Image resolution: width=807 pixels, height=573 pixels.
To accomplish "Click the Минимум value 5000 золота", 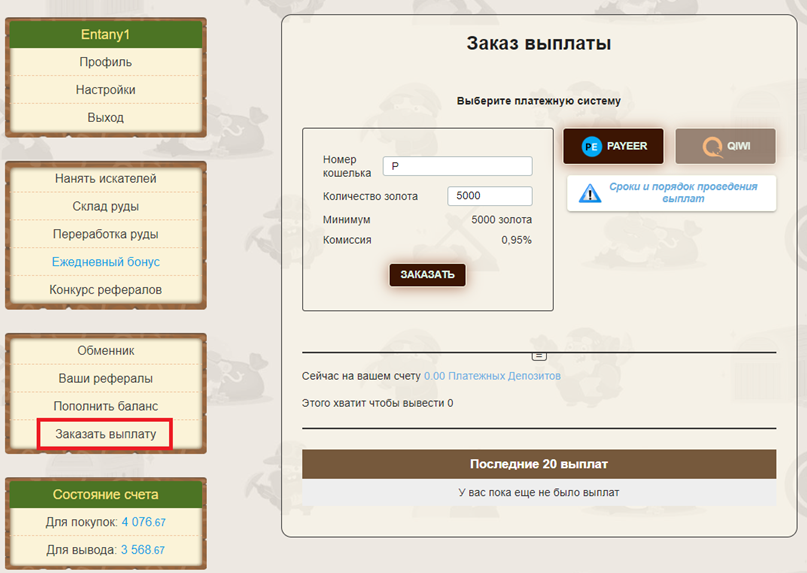I will tap(501, 220).
